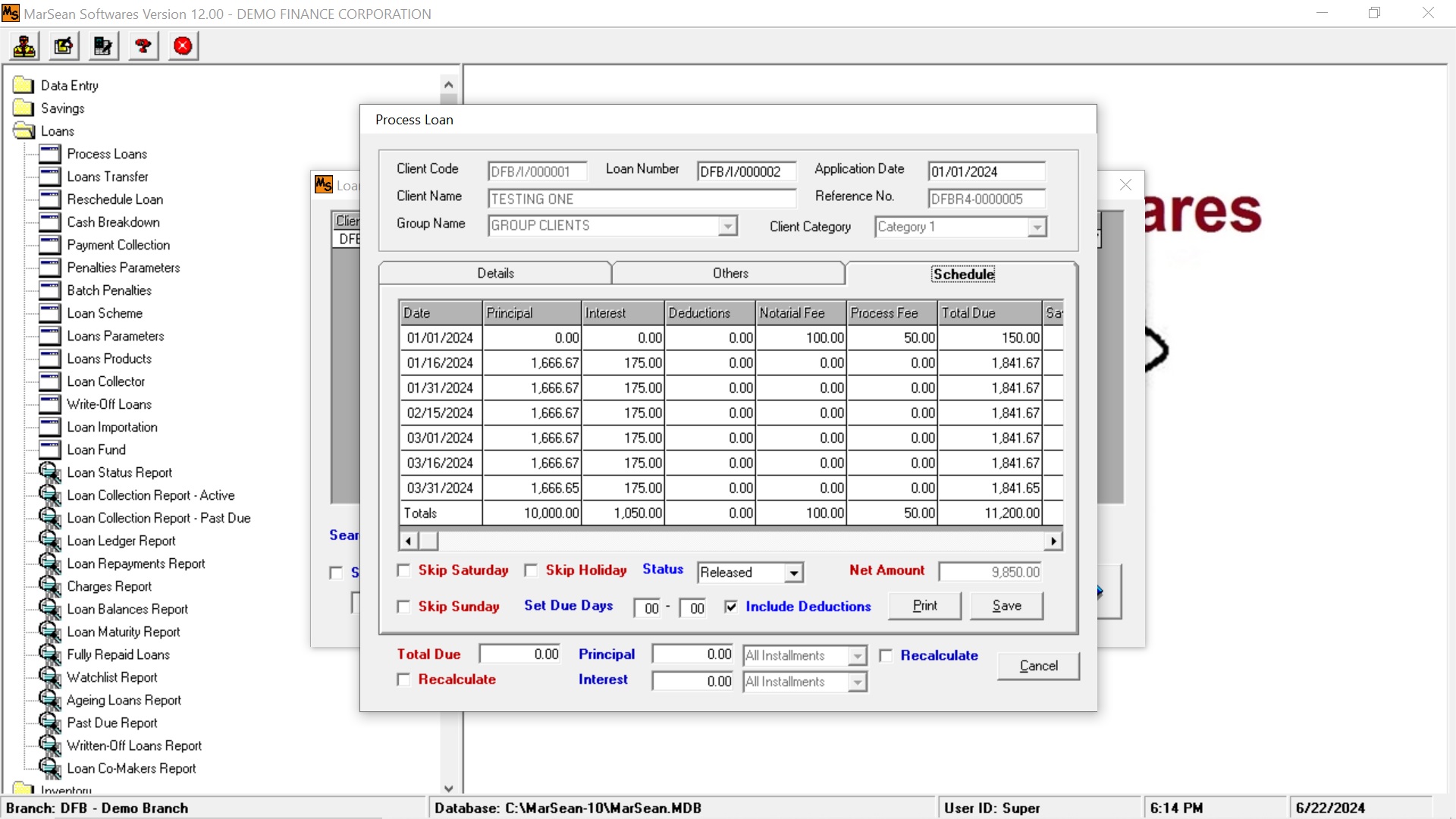Enable the Skip Saturday checkbox
1456x819 pixels.
[x=404, y=570]
